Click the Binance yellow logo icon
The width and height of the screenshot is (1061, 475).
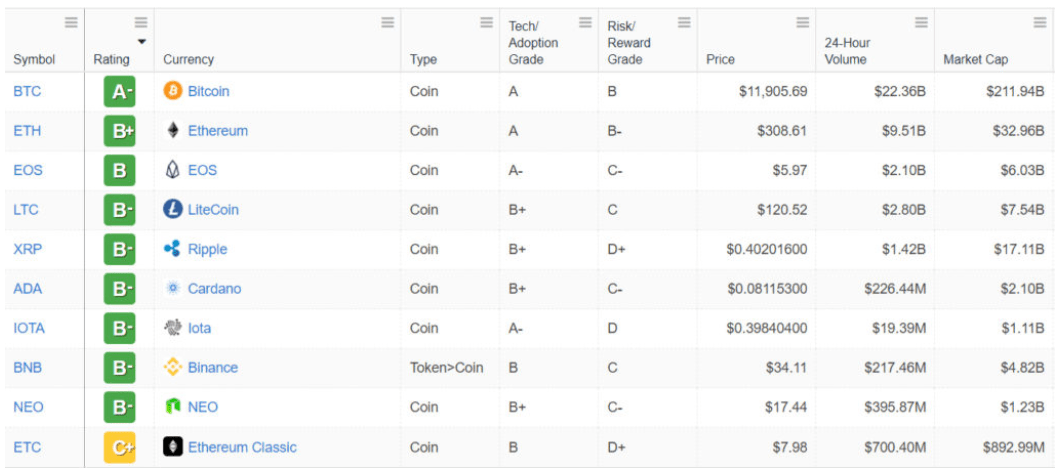[173, 367]
